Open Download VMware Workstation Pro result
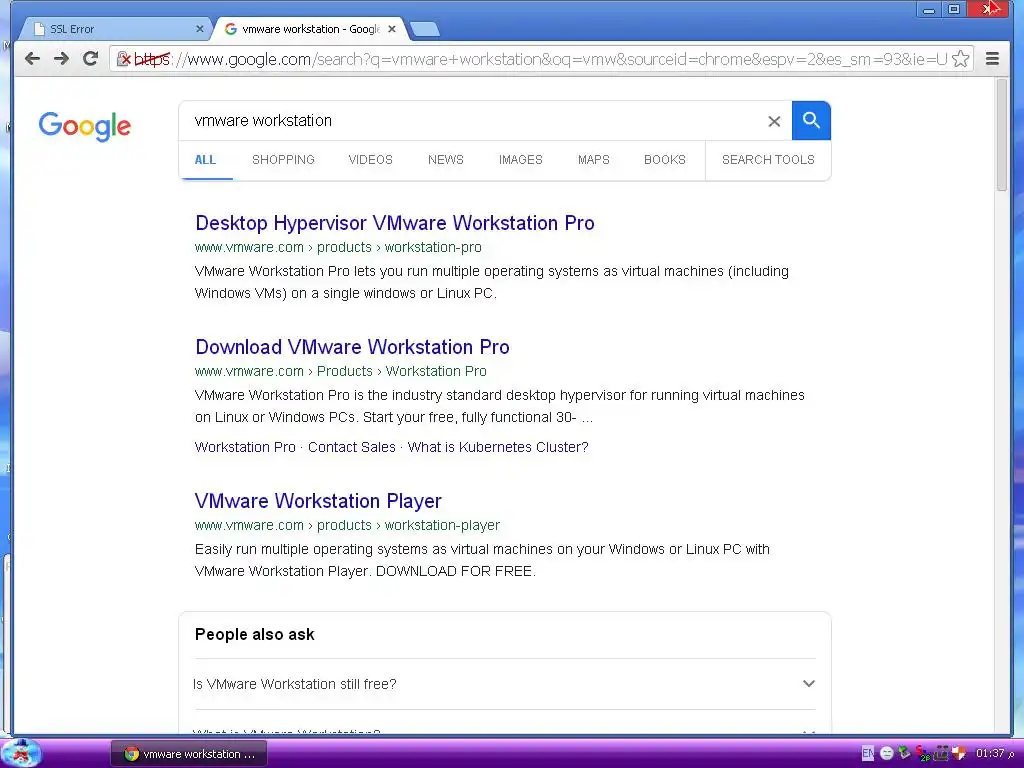This screenshot has height=768, width=1024. click(x=352, y=347)
